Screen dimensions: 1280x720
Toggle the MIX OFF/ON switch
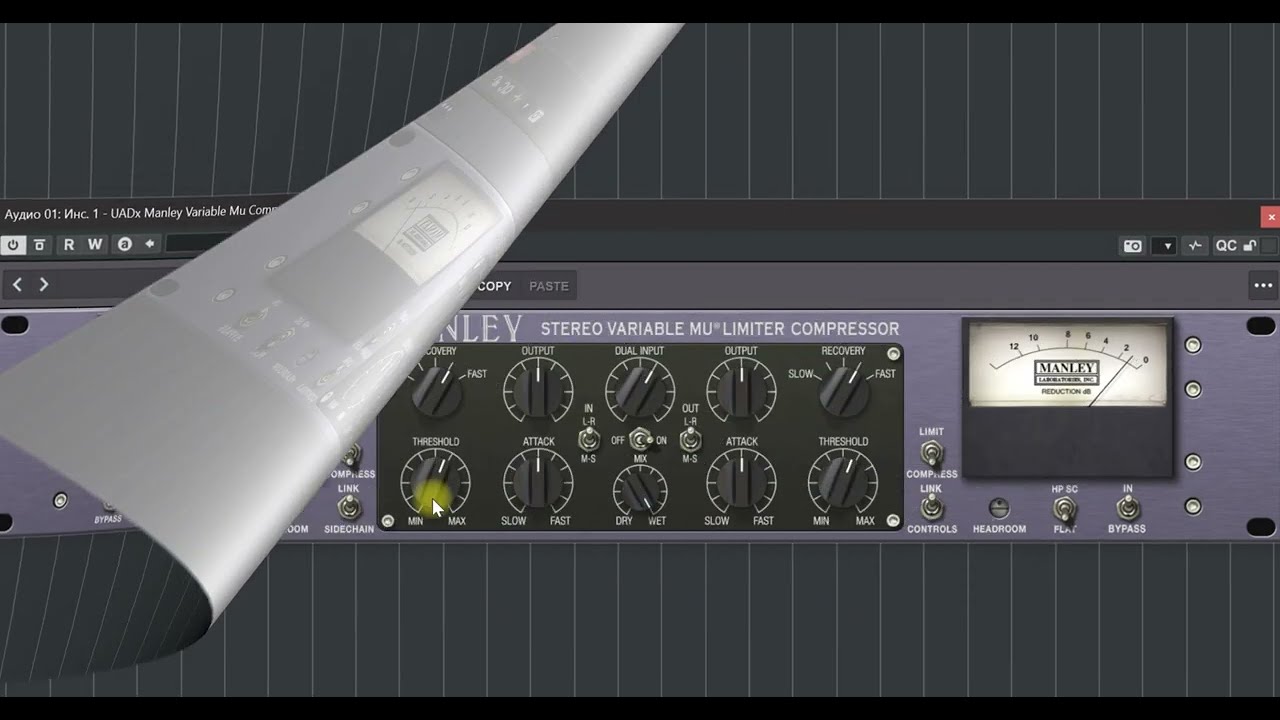coord(641,440)
